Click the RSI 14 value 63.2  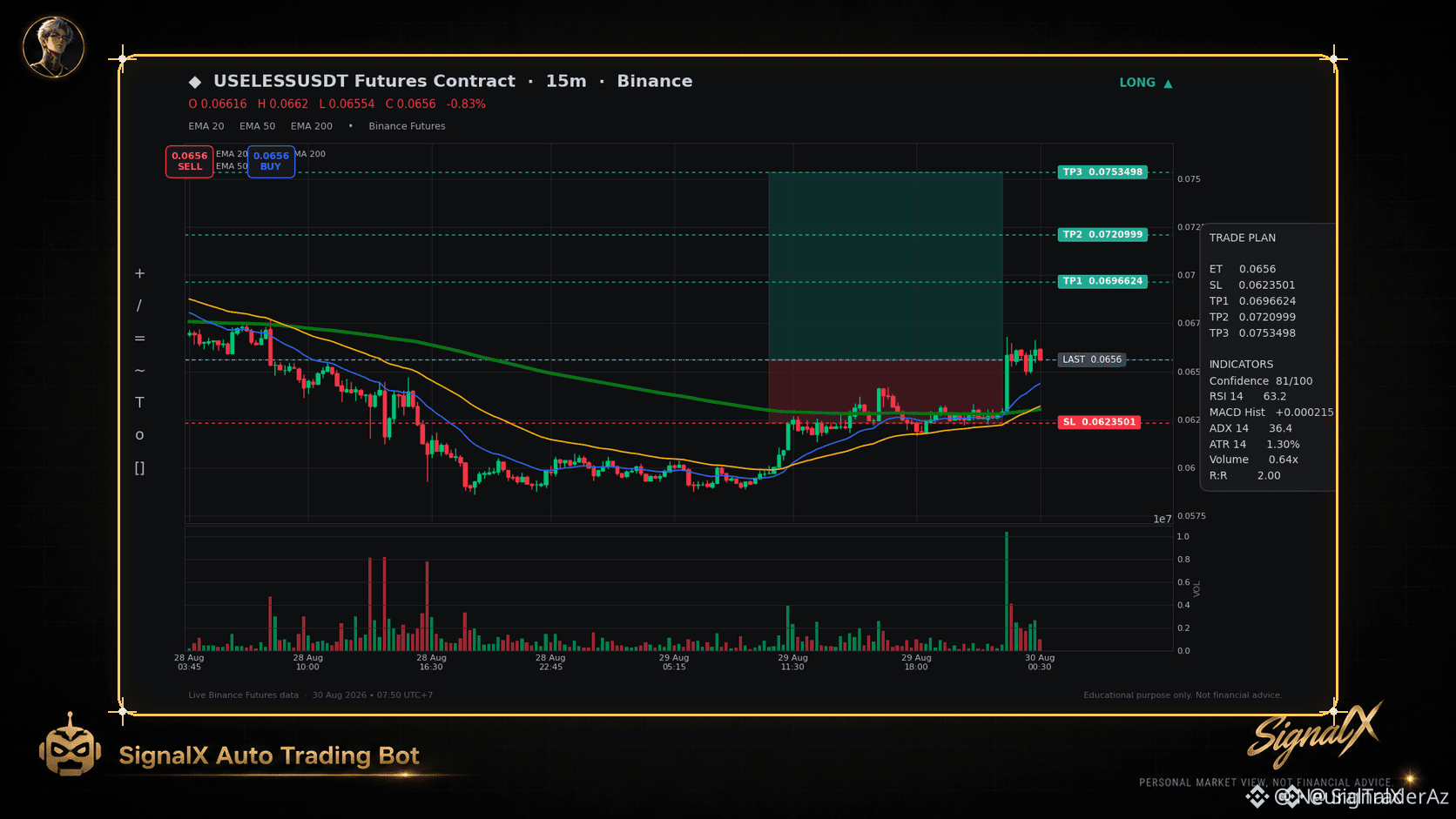(x=1275, y=397)
